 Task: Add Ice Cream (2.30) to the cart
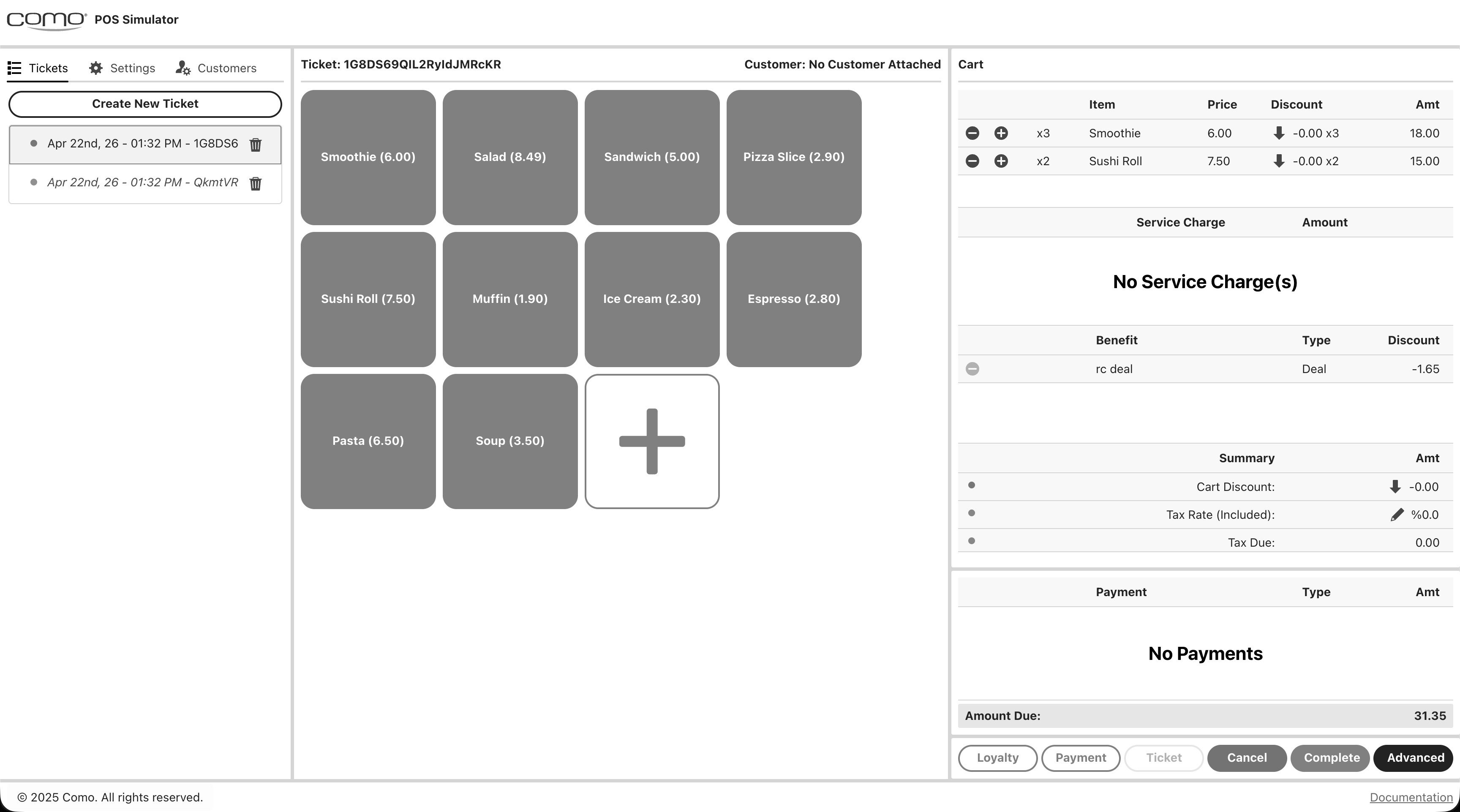click(x=652, y=299)
